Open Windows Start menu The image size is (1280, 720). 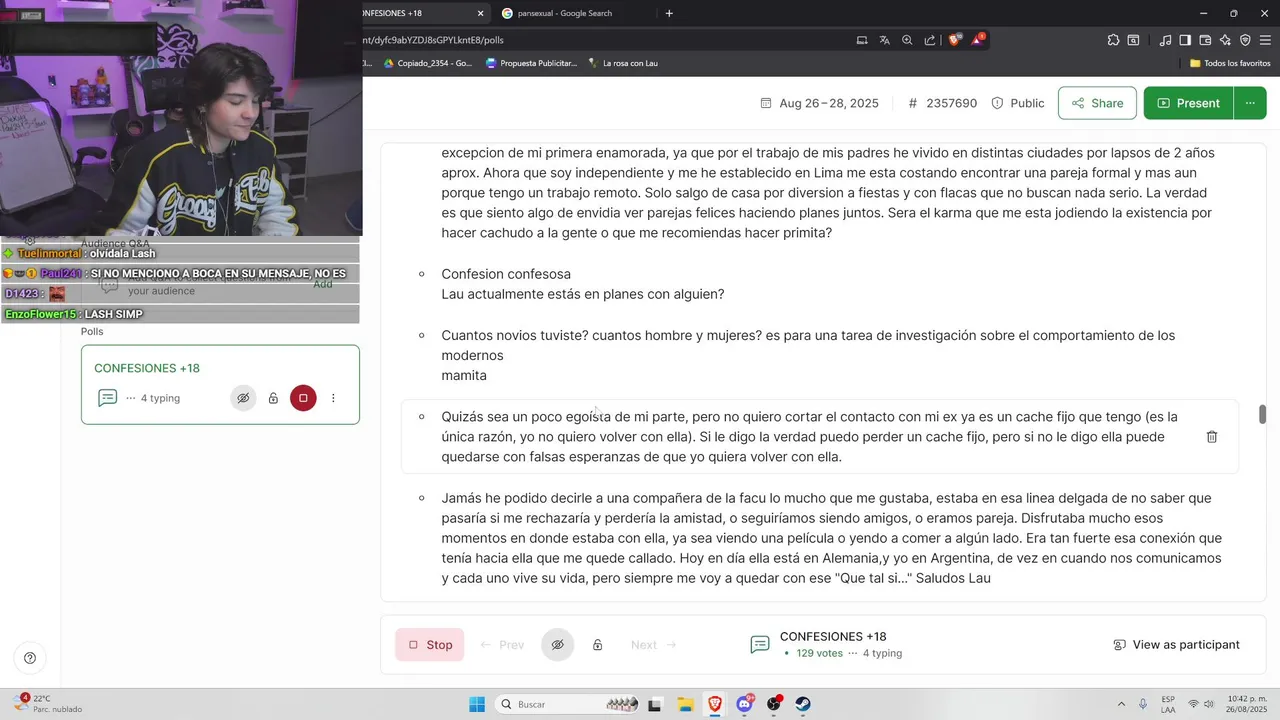pyautogui.click(x=477, y=704)
